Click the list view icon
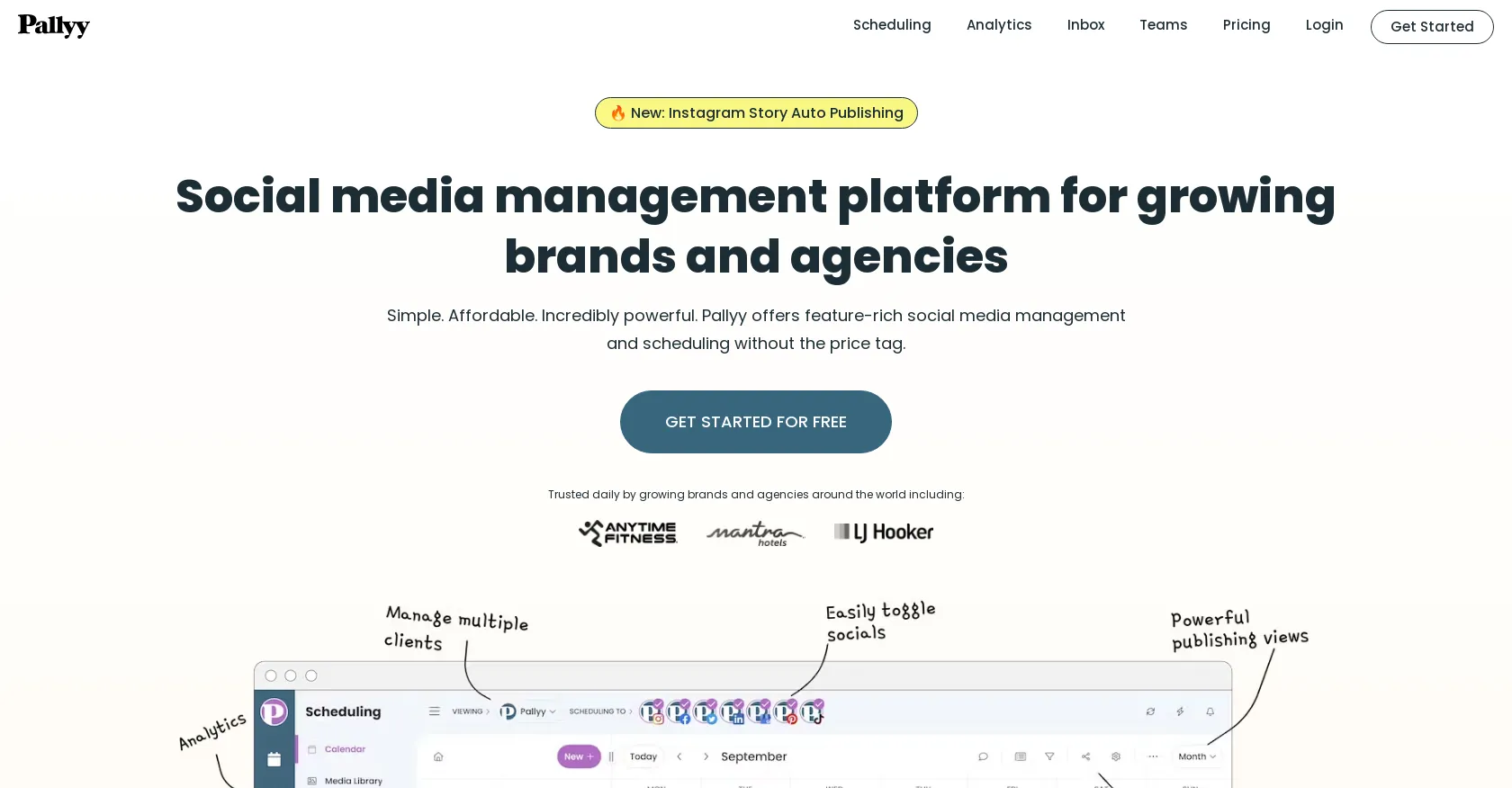Image resolution: width=1512 pixels, height=788 pixels. coord(1020,757)
